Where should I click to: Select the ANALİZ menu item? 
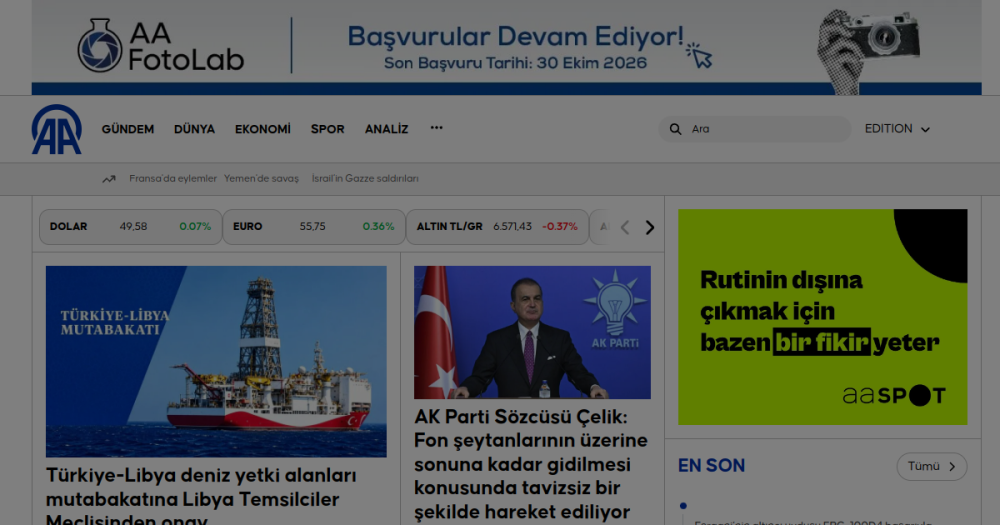pos(386,129)
